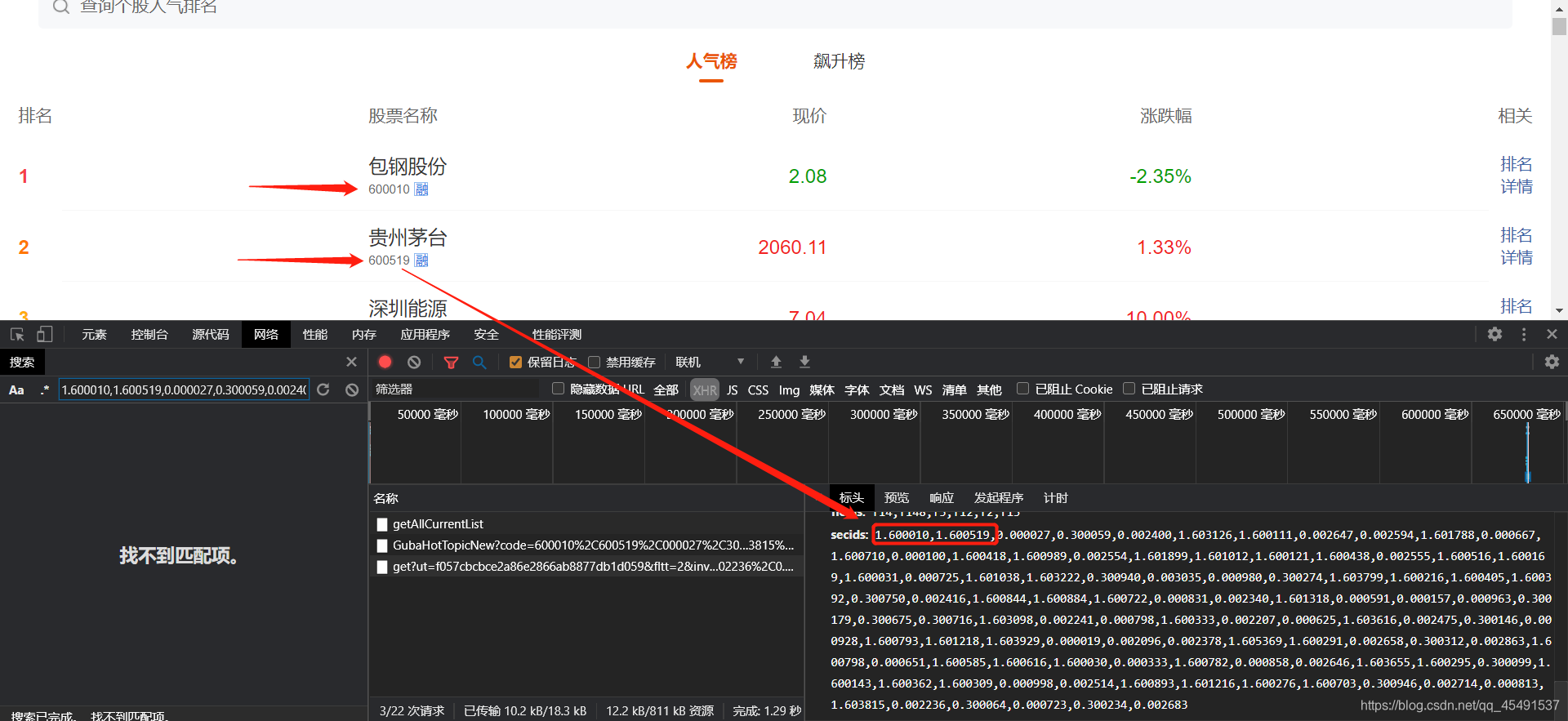Open the Timing tab of request

click(x=1056, y=497)
